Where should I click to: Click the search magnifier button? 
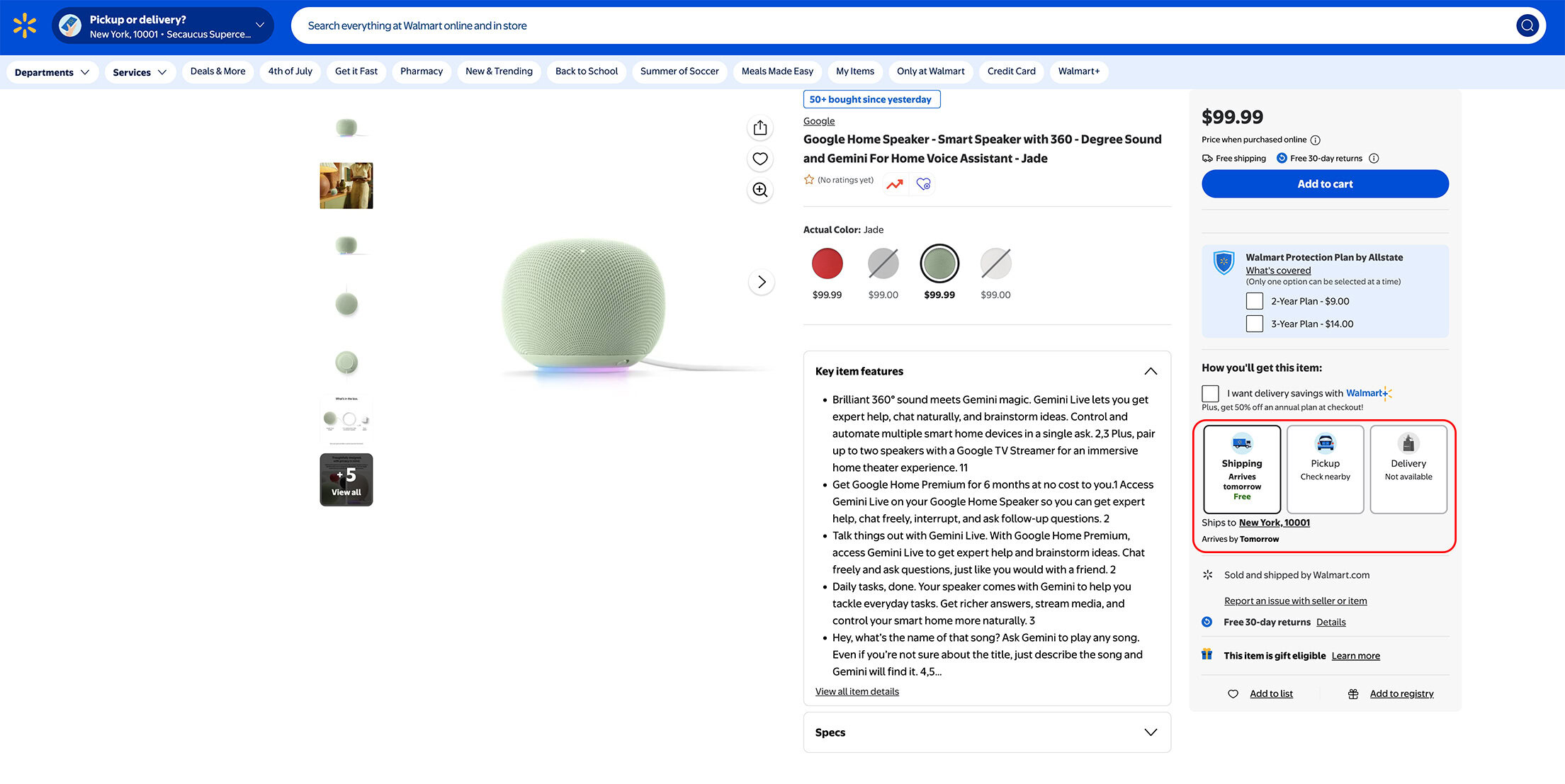[x=1527, y=25]
